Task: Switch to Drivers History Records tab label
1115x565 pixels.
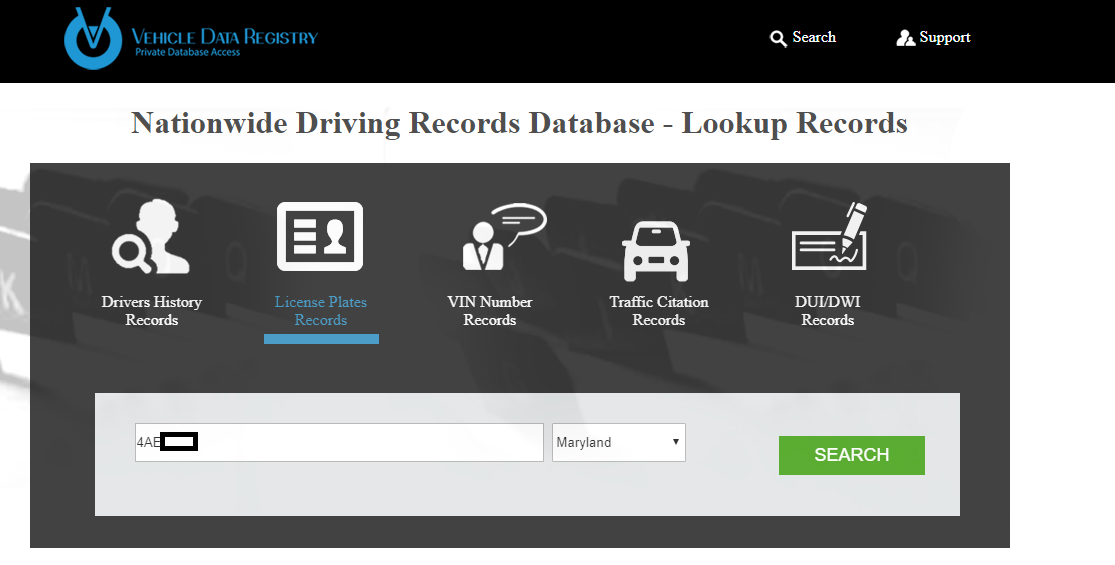Action: 151,311
